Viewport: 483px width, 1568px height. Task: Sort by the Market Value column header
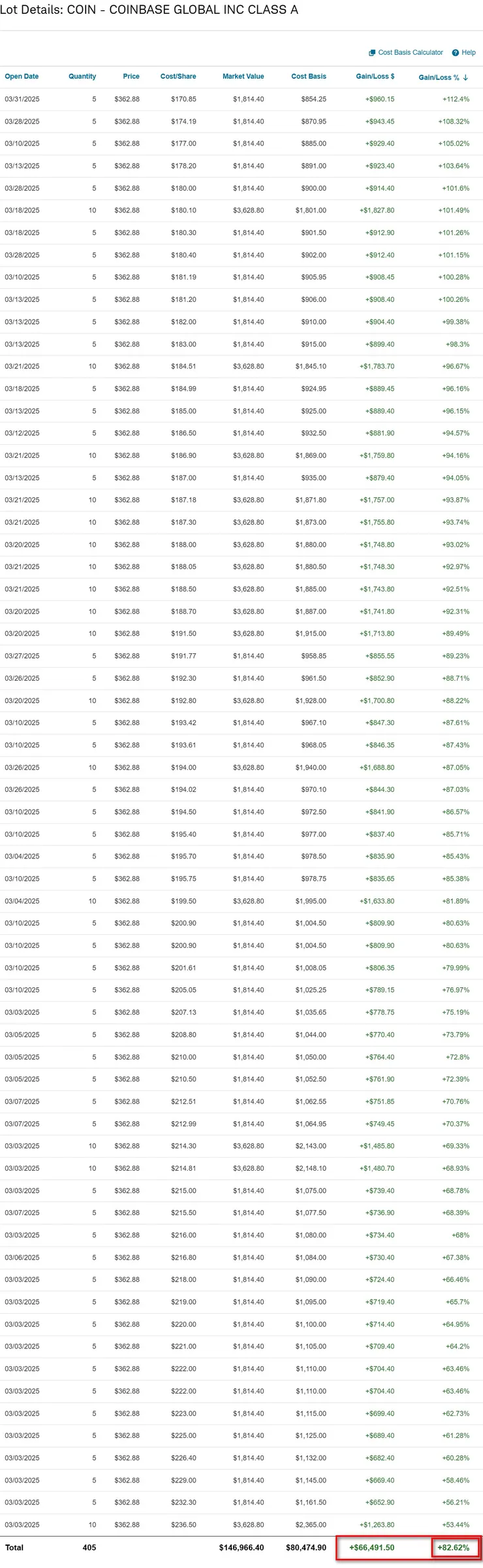(x=243, y=76)
